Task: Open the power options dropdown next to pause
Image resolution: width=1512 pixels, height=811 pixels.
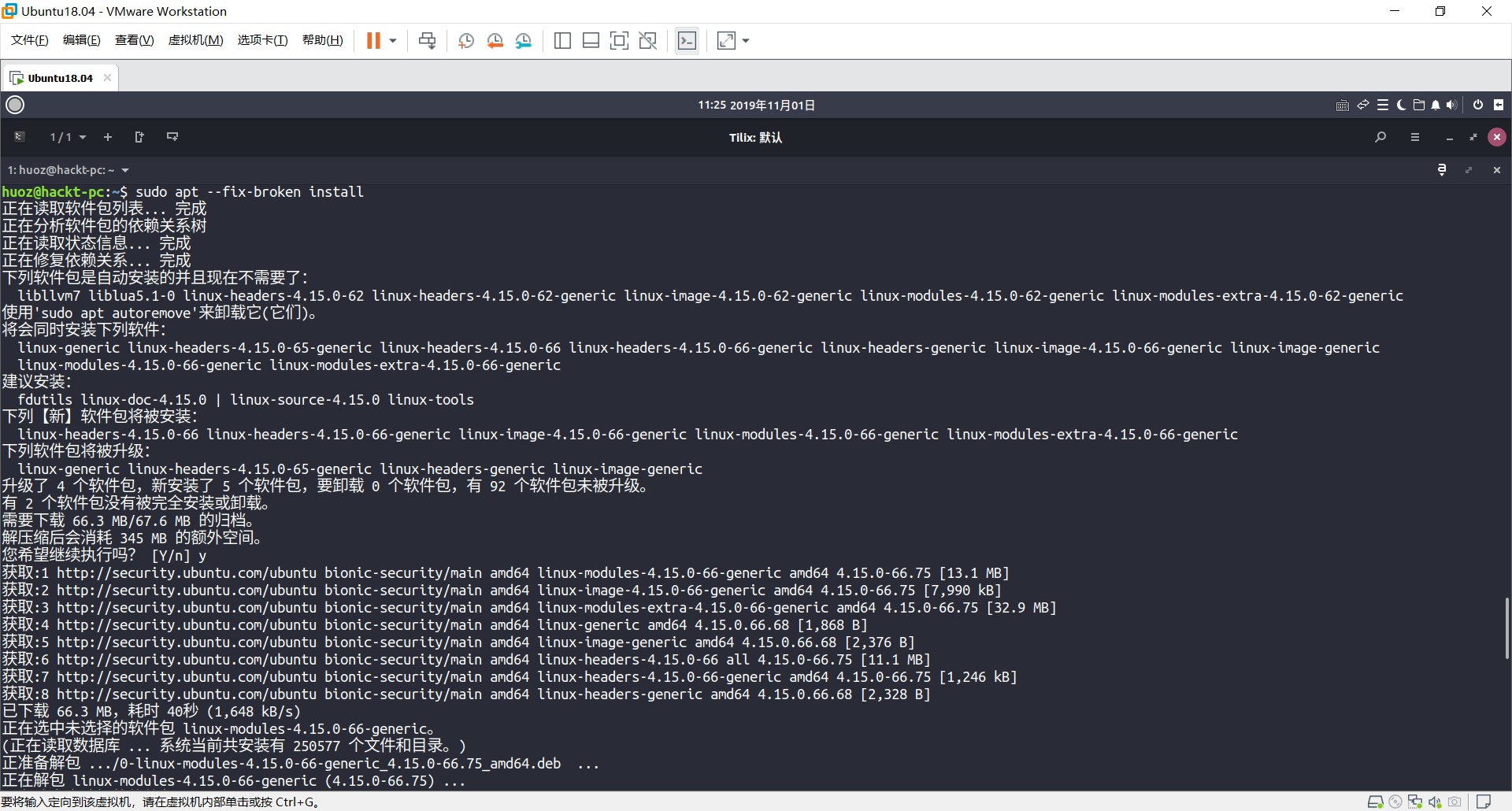Action: click(393, 41)
